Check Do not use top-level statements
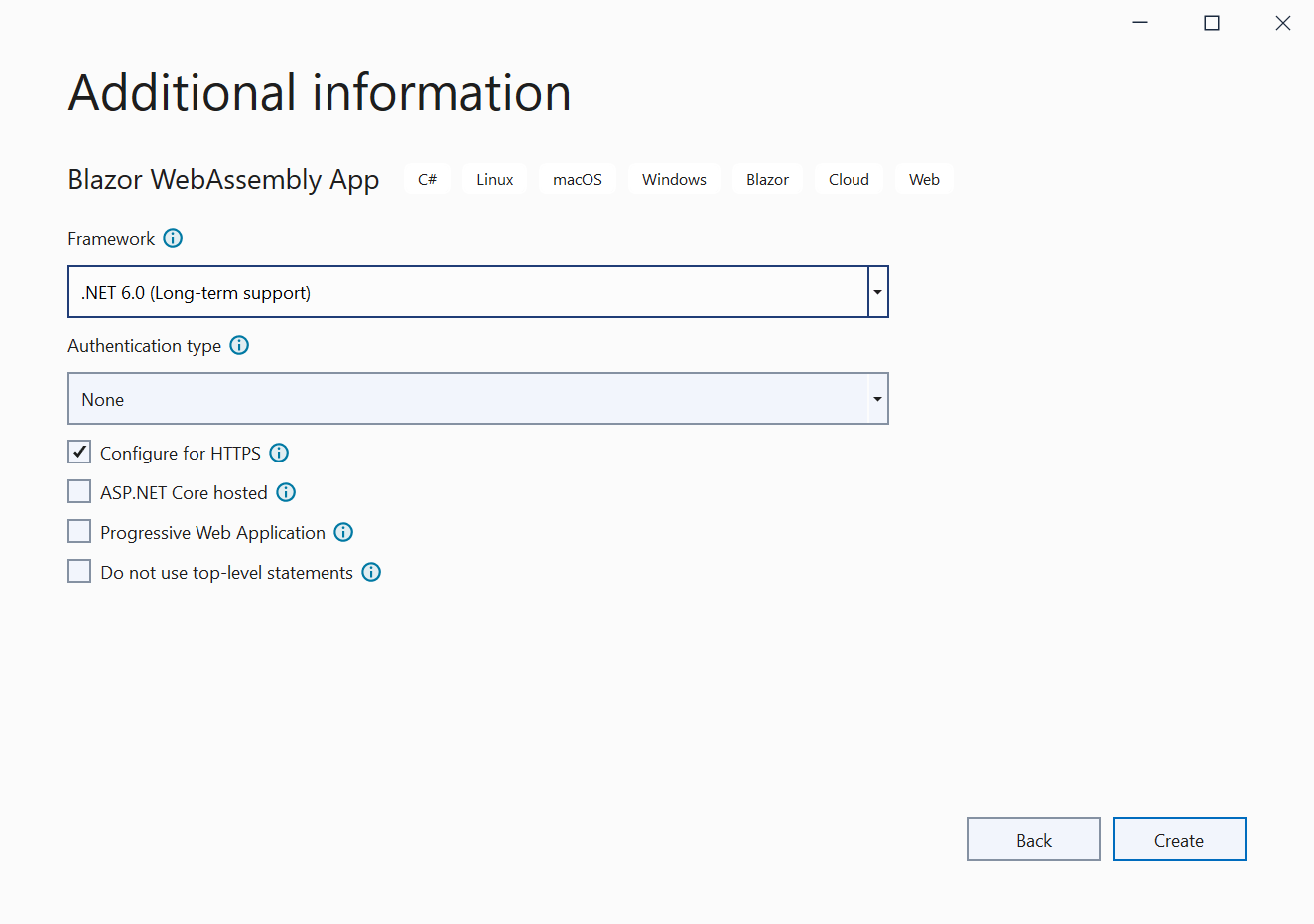1314x924 pixels. (79, 572)
